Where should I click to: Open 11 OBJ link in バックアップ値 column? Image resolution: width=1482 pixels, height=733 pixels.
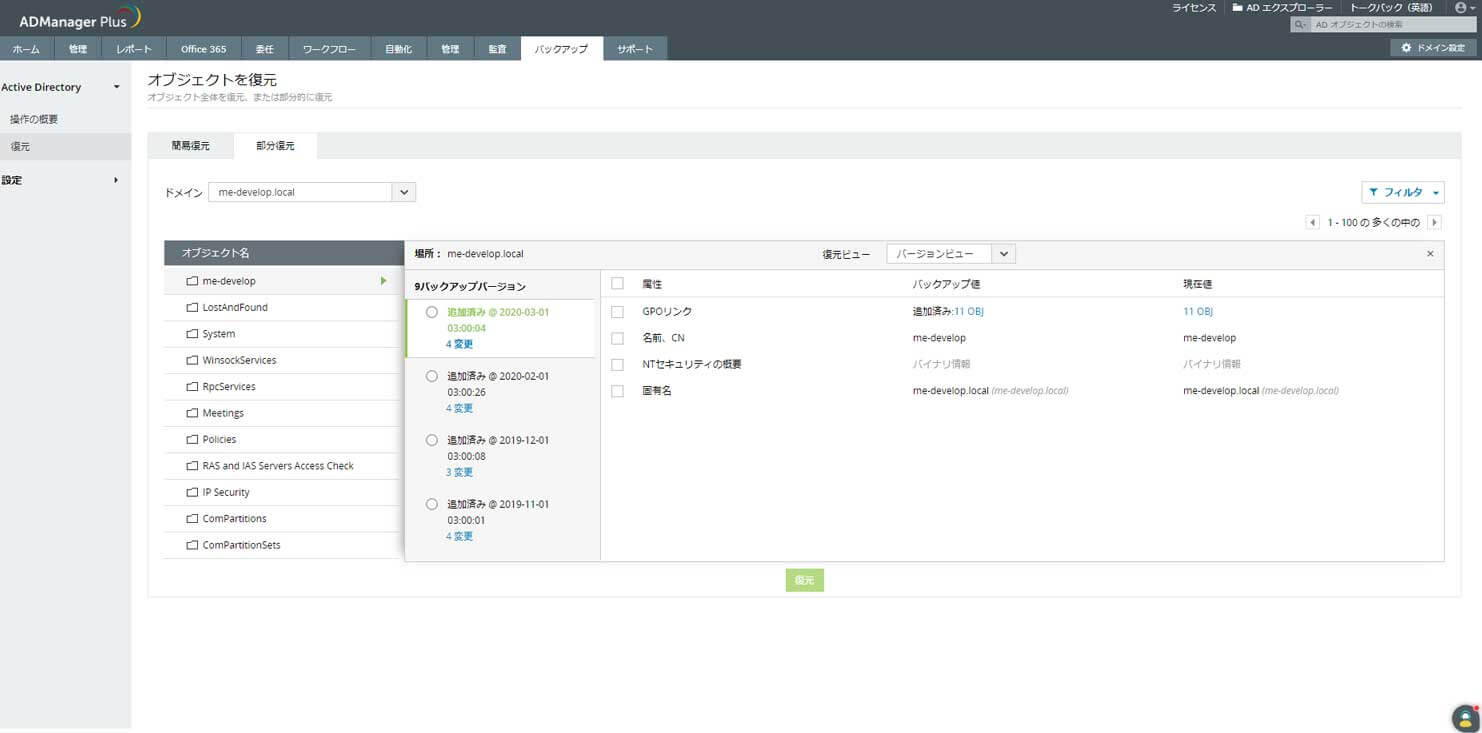click(969, 312)
